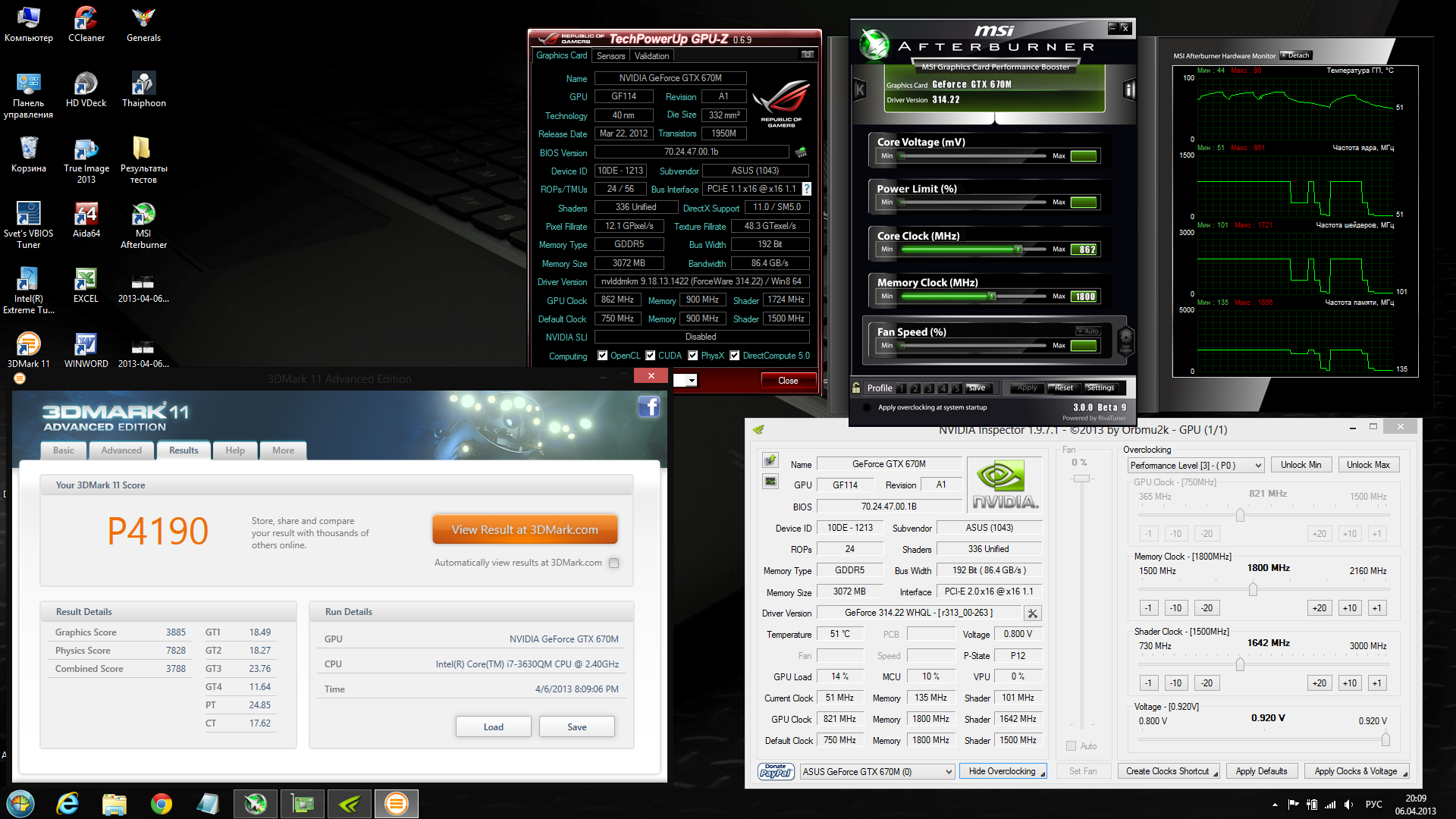Image resolution: width=1456 pixels, height=819 pixels.
Task: Toggle CUDA checkbox in GPU-Z
Action: pyautogui.click(x=650, y=356)
